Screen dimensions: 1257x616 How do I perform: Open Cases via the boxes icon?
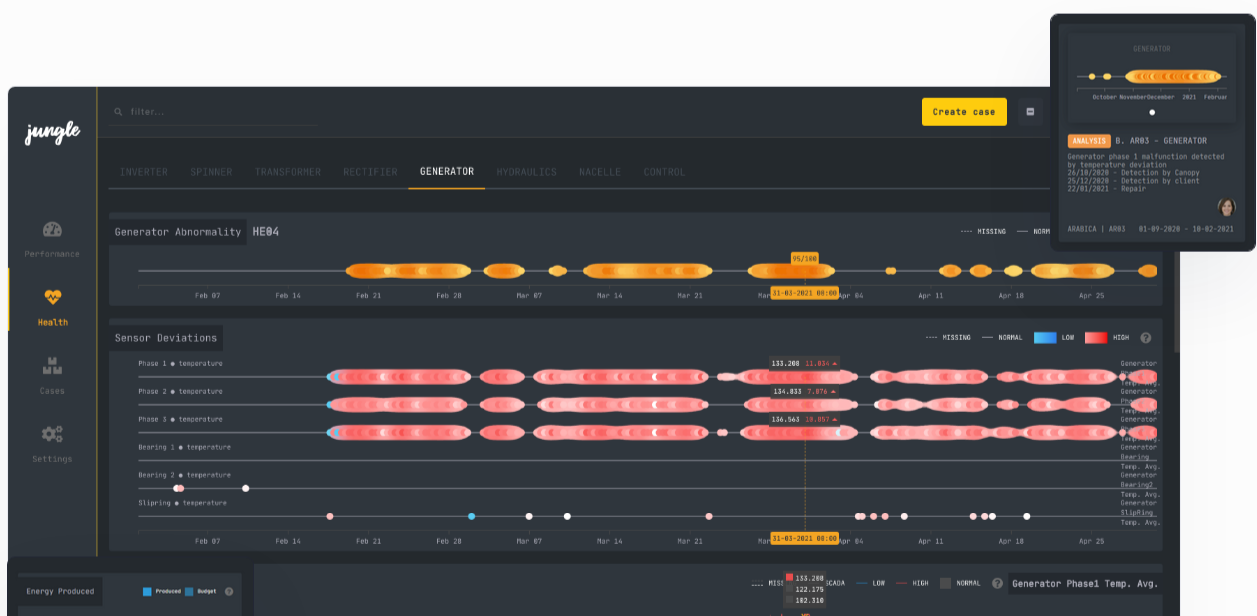pos(52,366)
